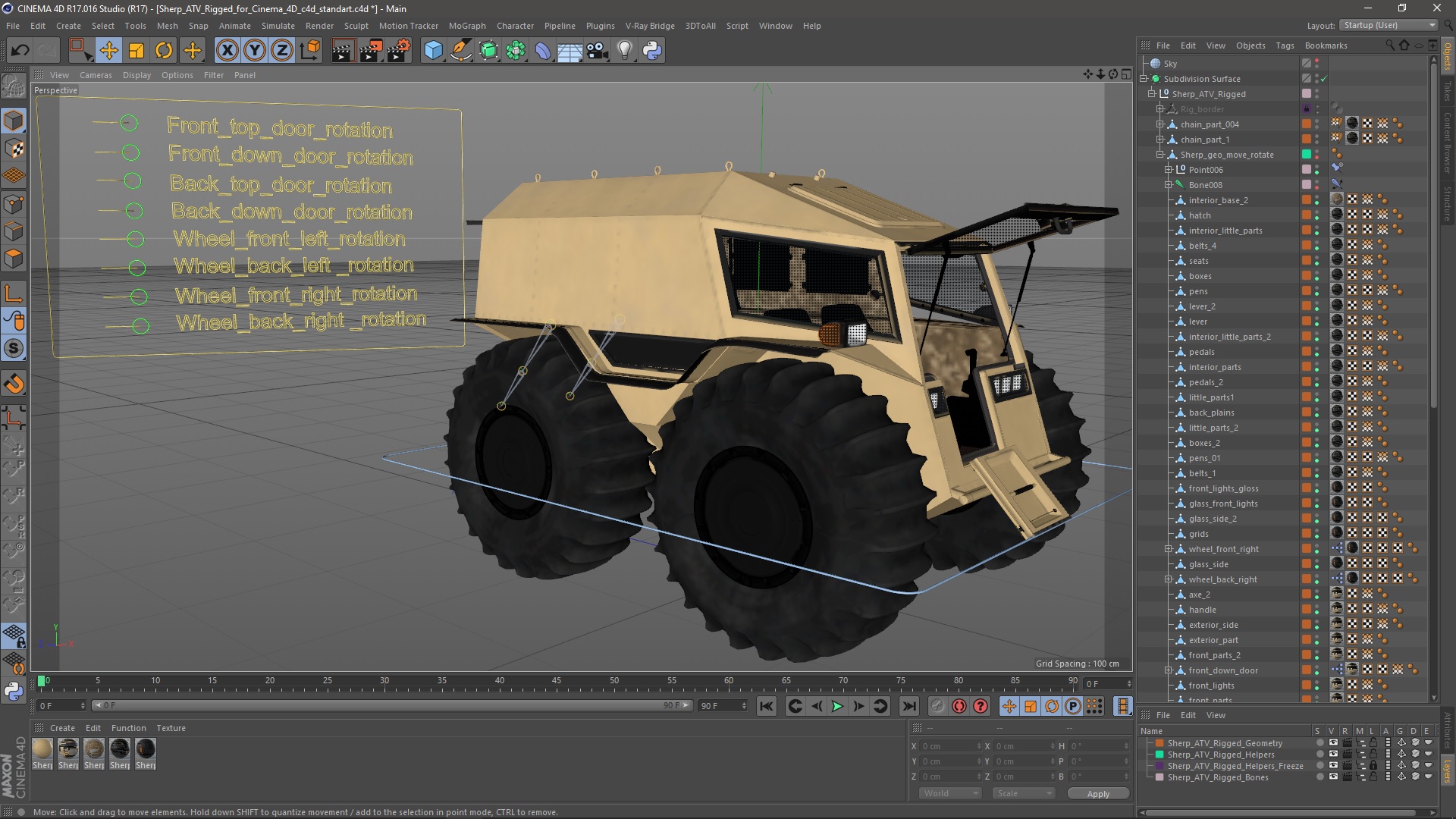
Task: Open the Scale mode dropdown
Action: [x=1024, y=793]
